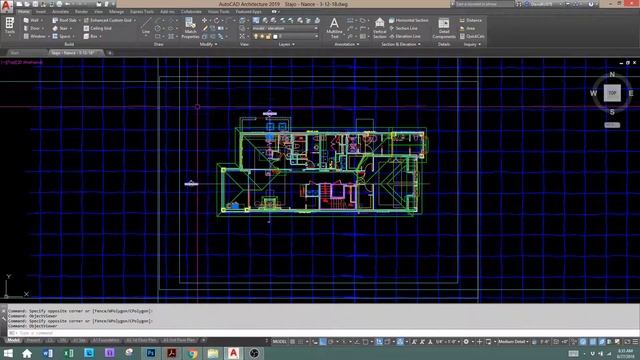Click the Section Line tool
Screen dimensions: 640x360
point(403,28)
